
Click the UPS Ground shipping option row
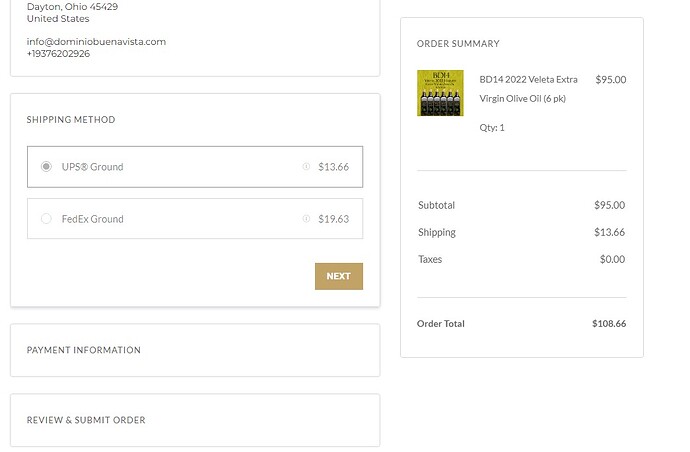[x=195, y=167]
